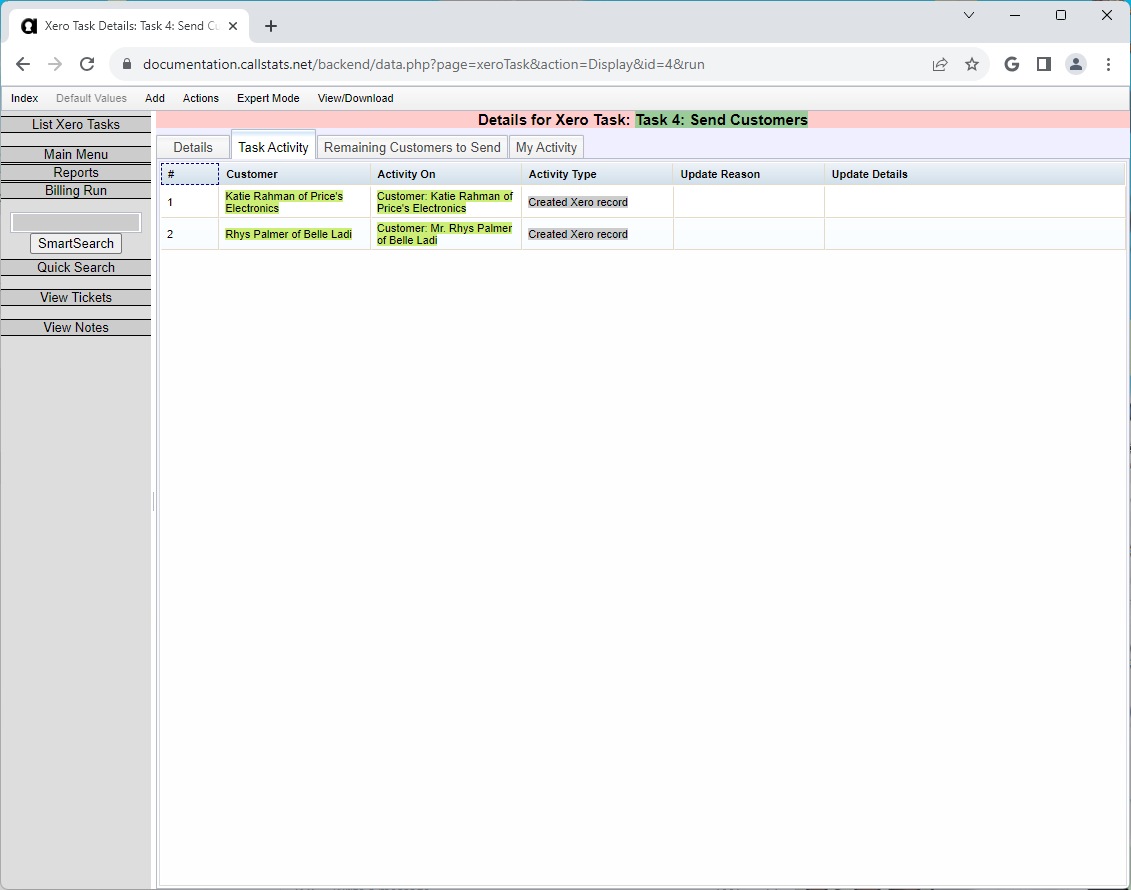Navigate back using the browser back arrow

[23, 64]
